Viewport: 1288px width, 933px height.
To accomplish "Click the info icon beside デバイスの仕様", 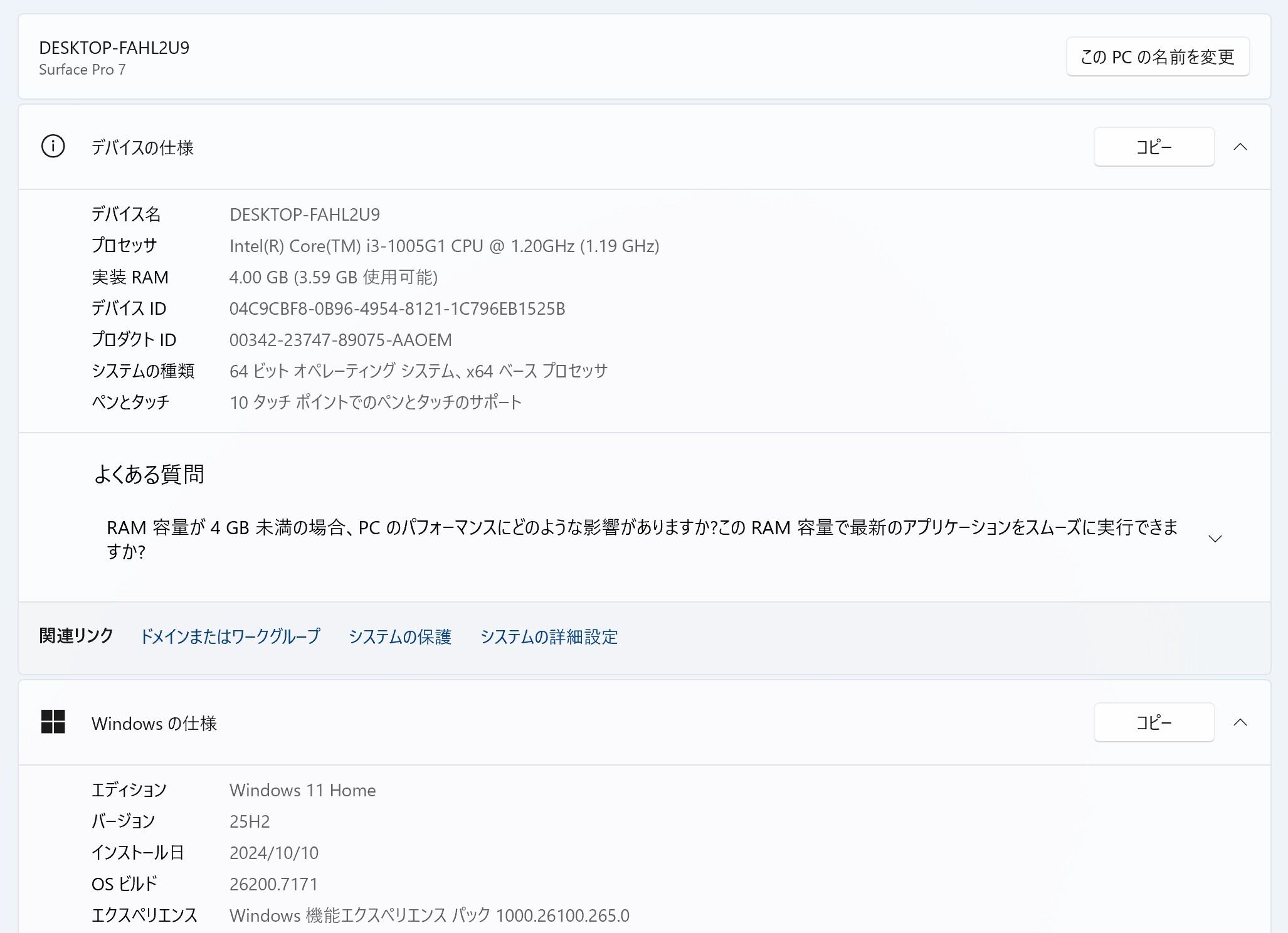I will tap(53, 147).
